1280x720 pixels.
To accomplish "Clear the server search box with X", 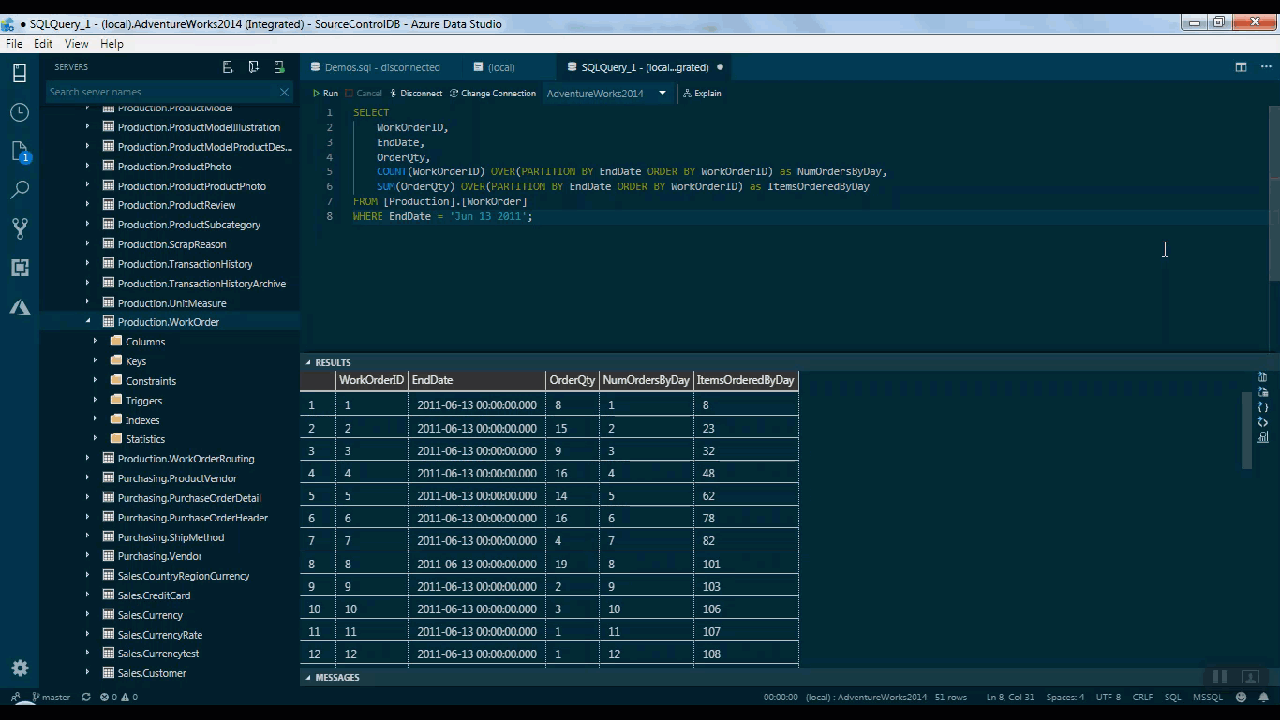I will 284,92.
